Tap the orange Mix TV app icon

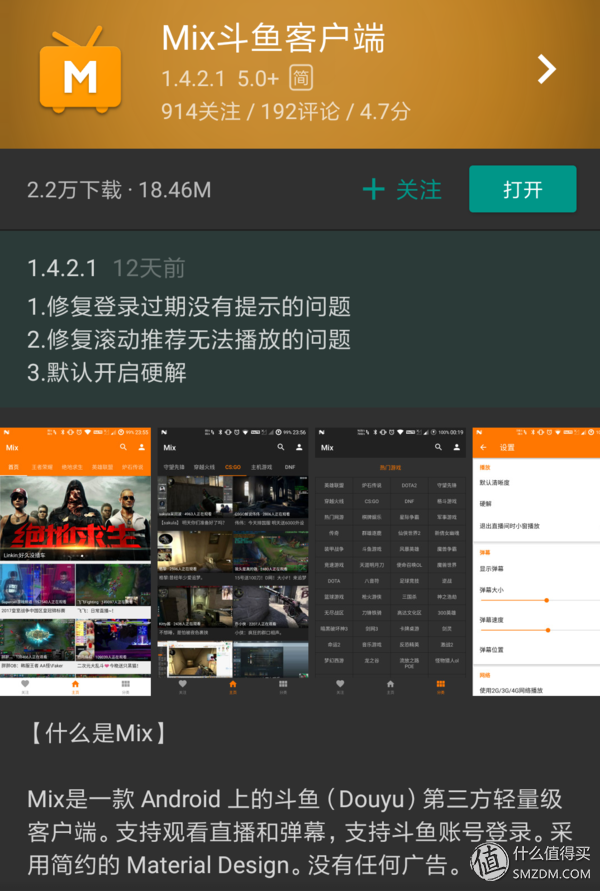pyautogui.click(x=80, y=69)
